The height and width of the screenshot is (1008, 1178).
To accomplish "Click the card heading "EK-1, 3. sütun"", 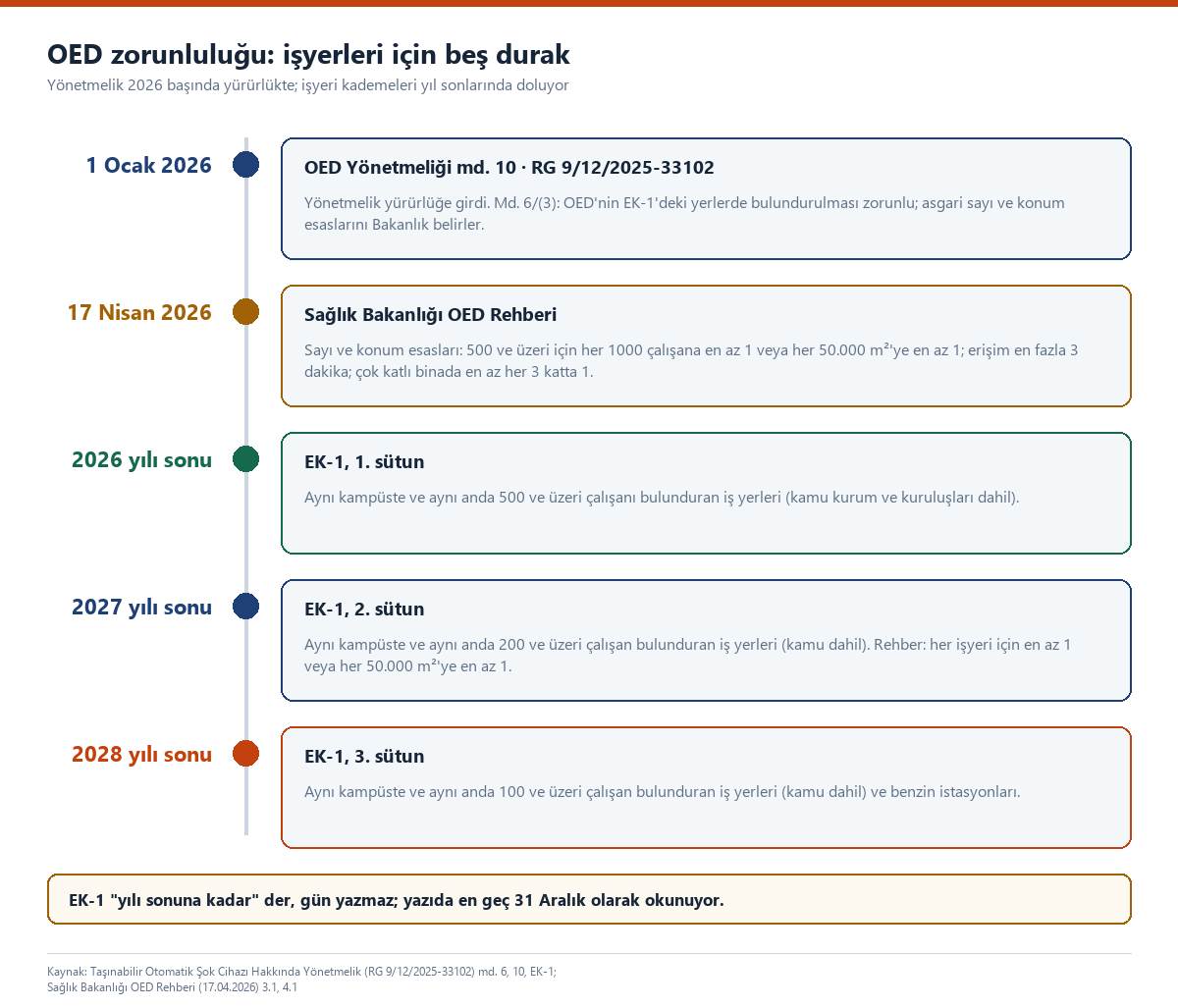I will [x=364, y=757].
